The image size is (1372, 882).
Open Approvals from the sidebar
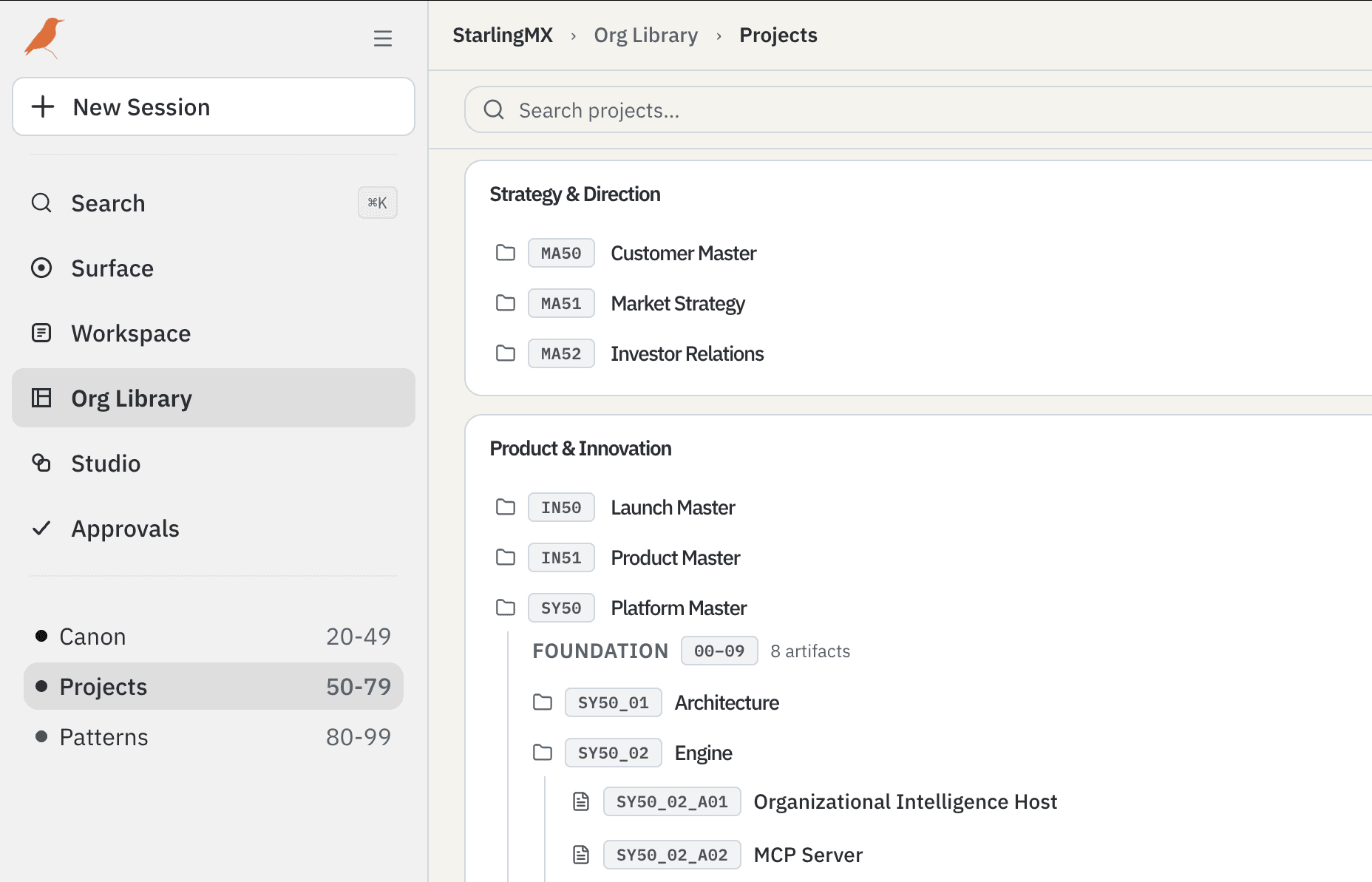(214, 528)
